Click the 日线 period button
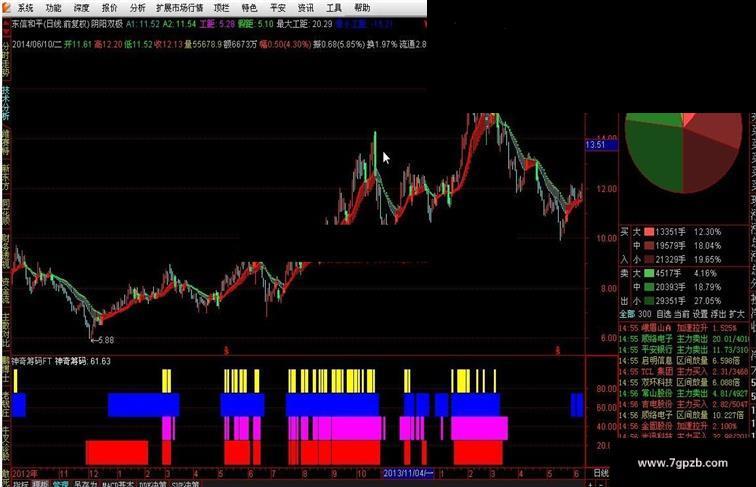This screenshot has height=487, width=756. [601, 473]
